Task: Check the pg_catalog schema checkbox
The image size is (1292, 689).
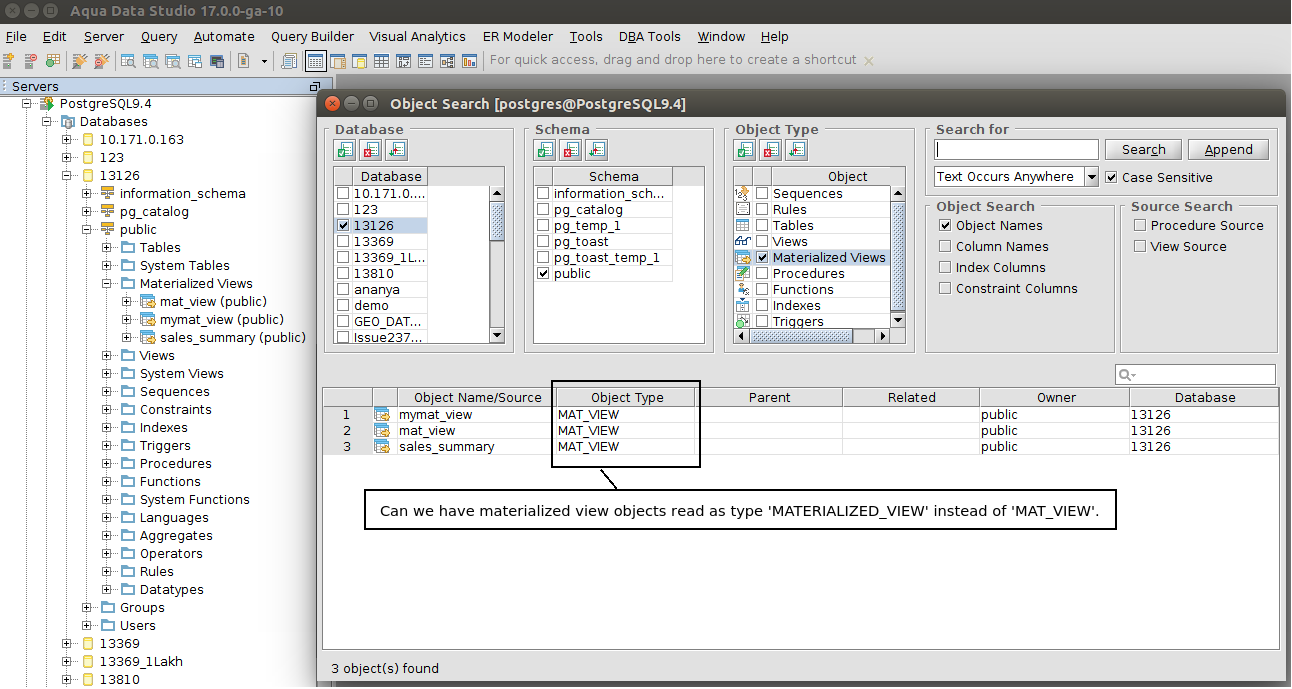Action: 543,210
